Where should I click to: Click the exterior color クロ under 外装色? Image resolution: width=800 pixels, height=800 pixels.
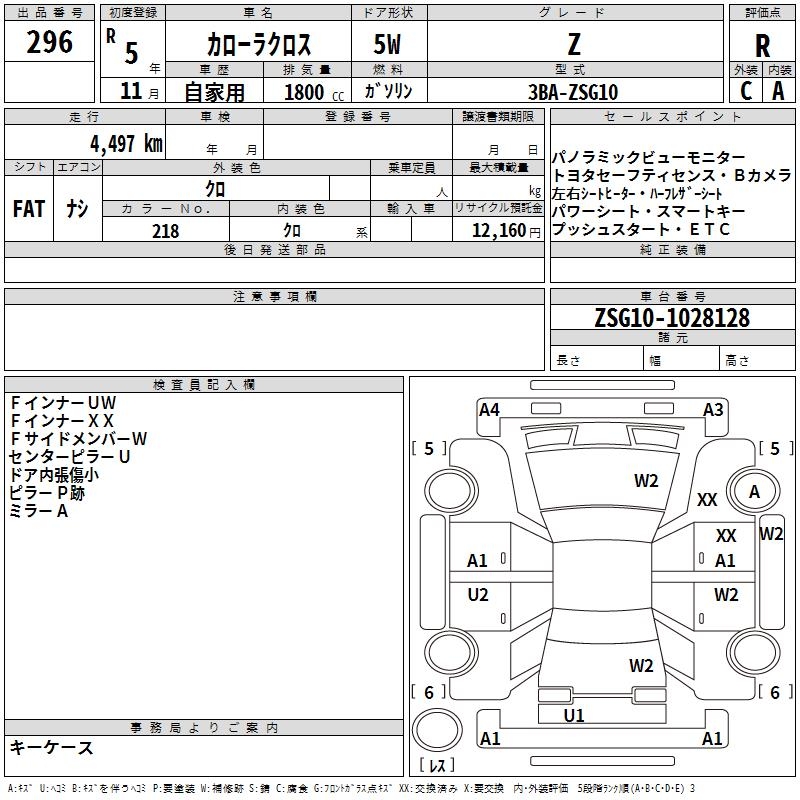pyautogui.click(x=215, y=189)
